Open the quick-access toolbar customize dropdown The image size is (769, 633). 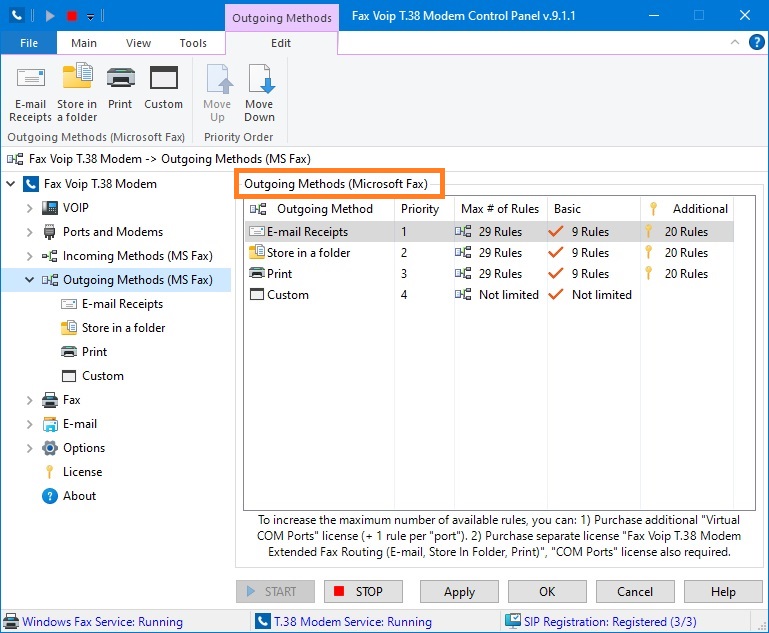click(x=90, y=17)
